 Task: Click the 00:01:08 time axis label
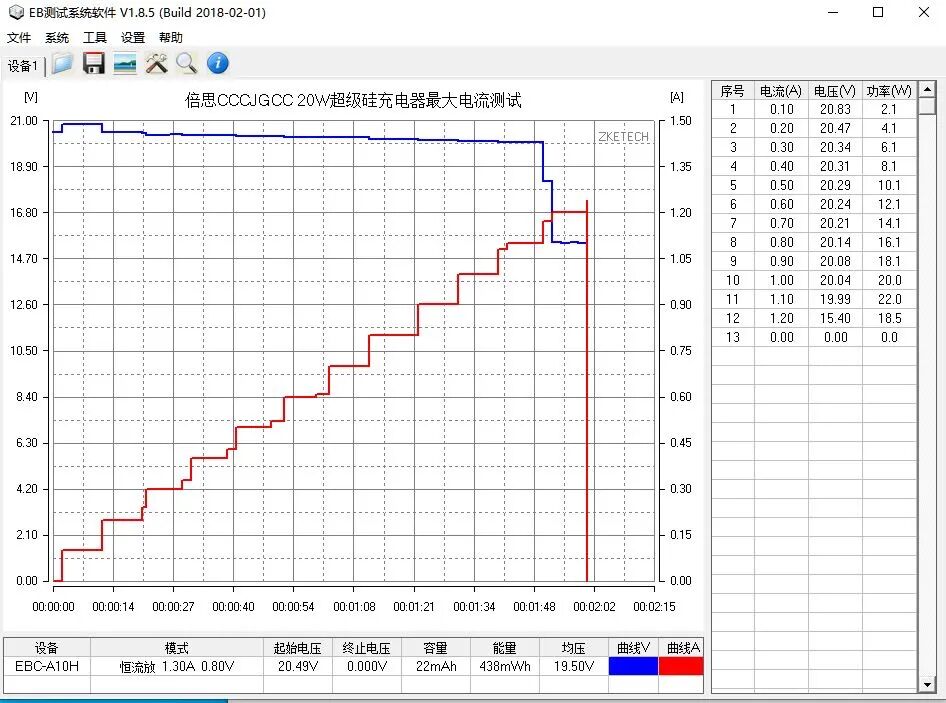[354, 606]
